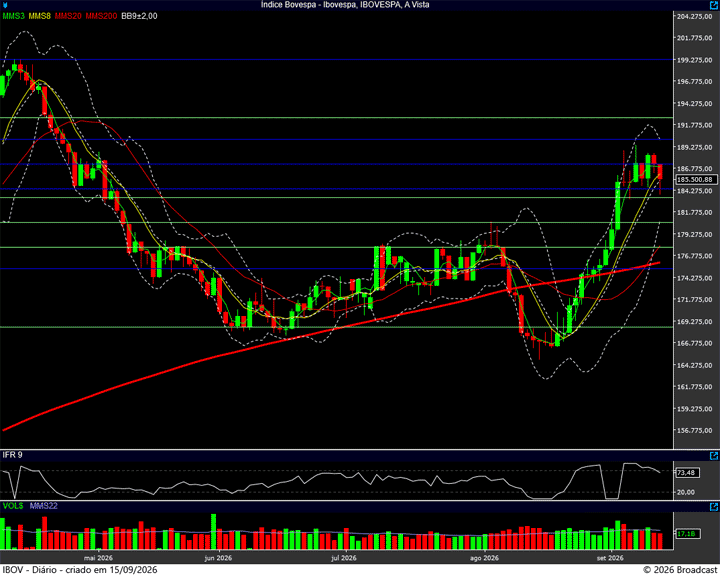This screenshot has height=575, width=720.
Task: Open the blue chart menu arrow icon
Action: pyautogui.click(x=4, y=5)
